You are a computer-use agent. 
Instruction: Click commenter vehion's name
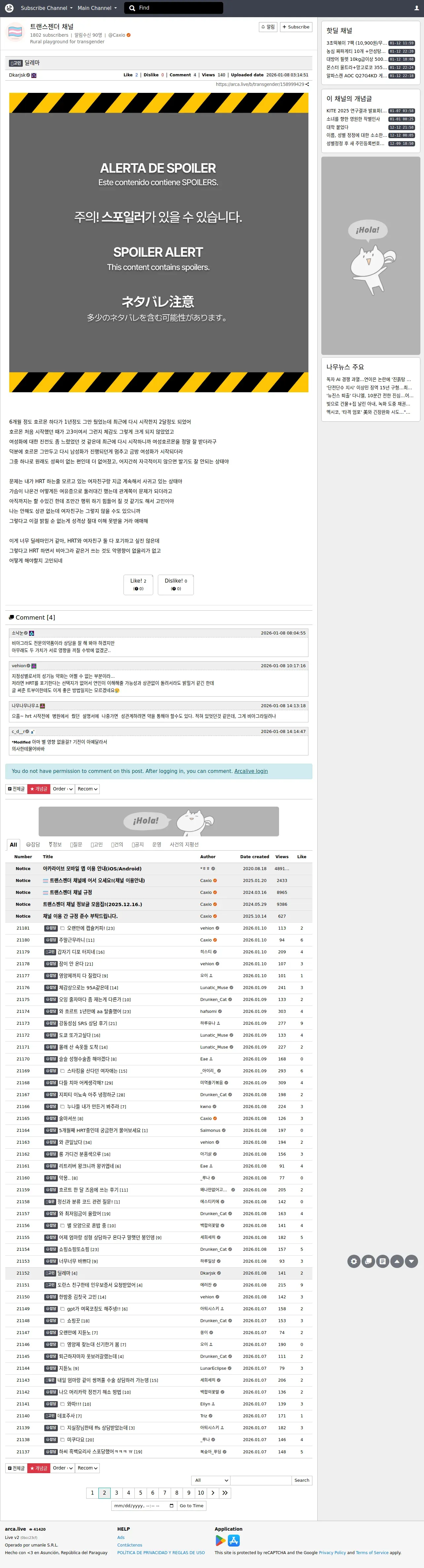click(19, 666)
